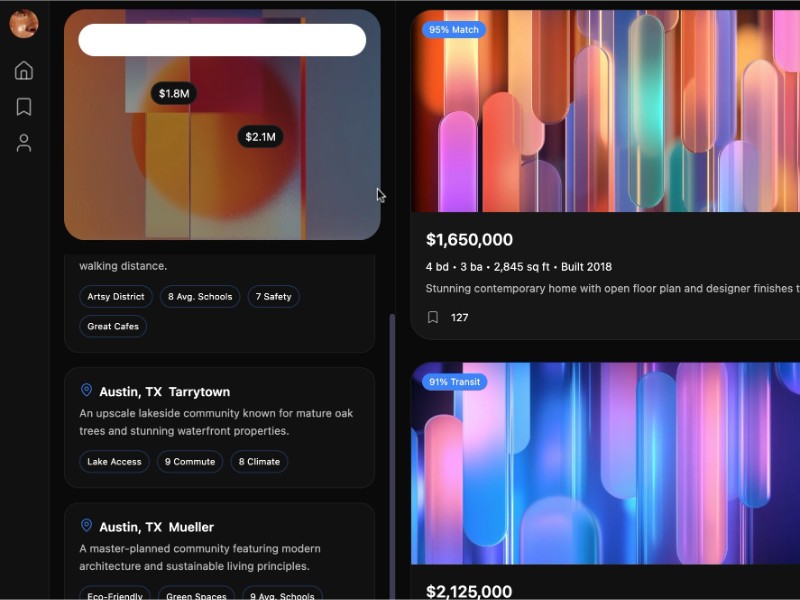
Task: Select the Lake Access tag
Action: [114, 462]
